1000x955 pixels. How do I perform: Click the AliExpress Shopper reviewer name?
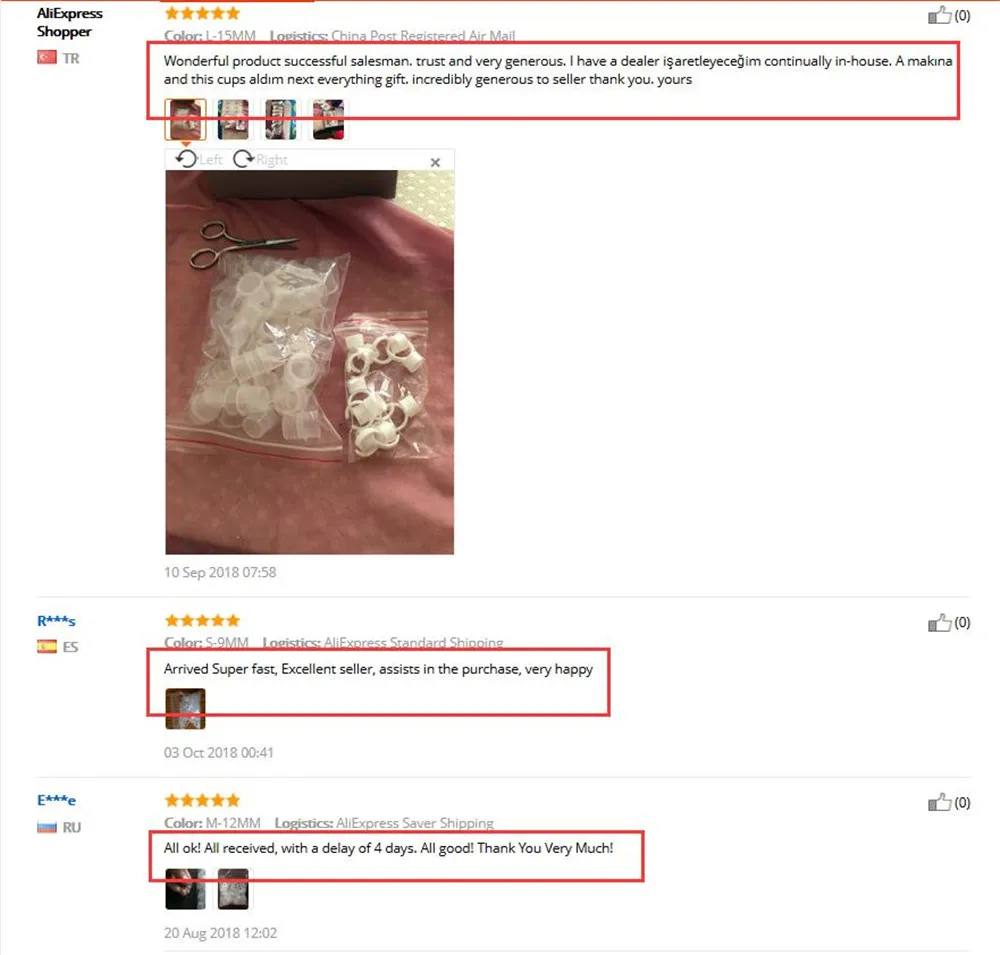70,22
